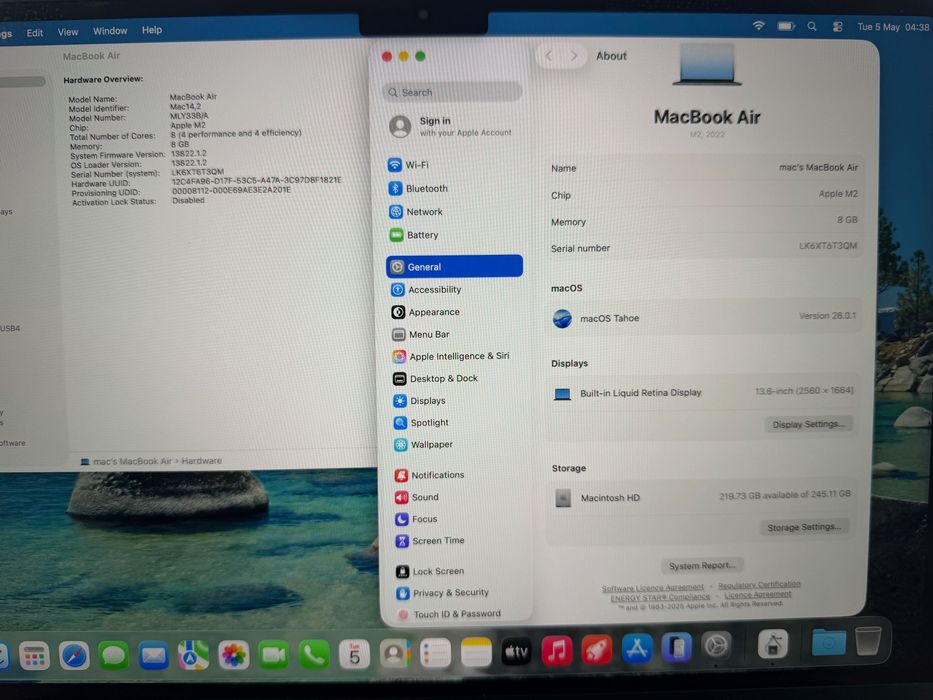This screenshot has height=700, width=933.
Task: Click the System Report button
Action: (702, 565)
